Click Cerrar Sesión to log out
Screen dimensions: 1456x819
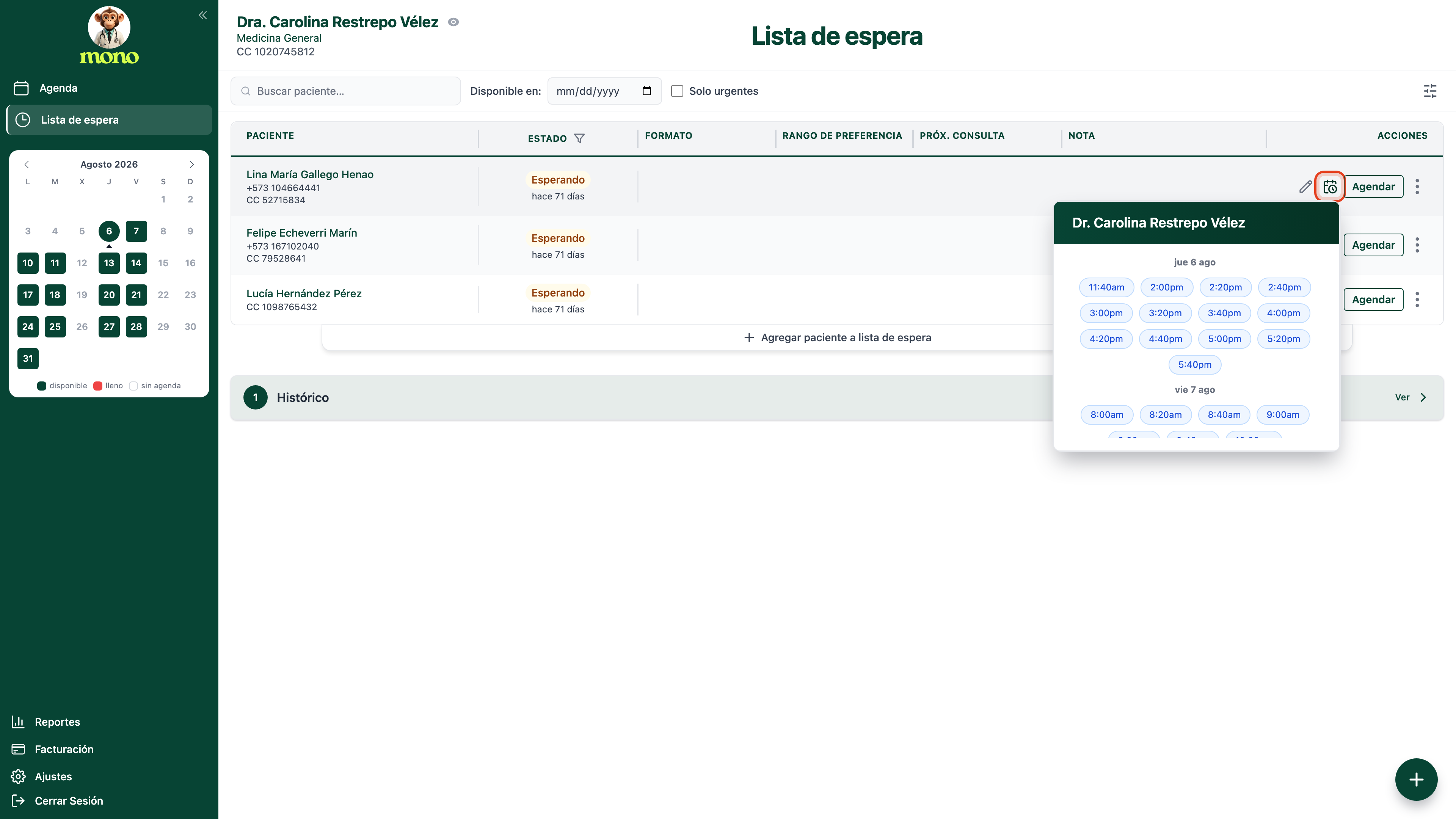point(68,800)
